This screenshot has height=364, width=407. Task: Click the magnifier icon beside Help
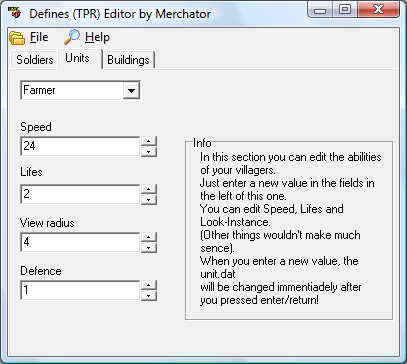click(x=72, y=37)
